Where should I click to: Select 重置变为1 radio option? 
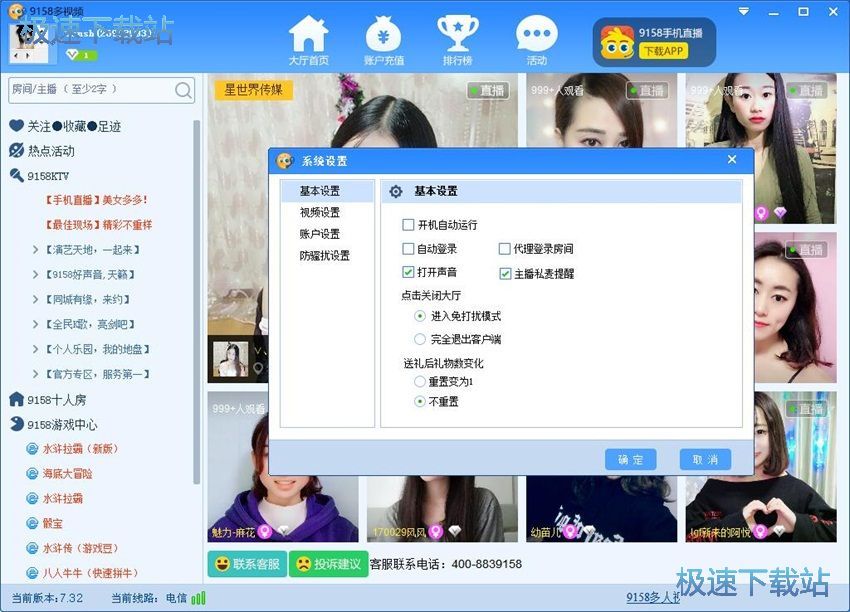[x=420, y=382]
